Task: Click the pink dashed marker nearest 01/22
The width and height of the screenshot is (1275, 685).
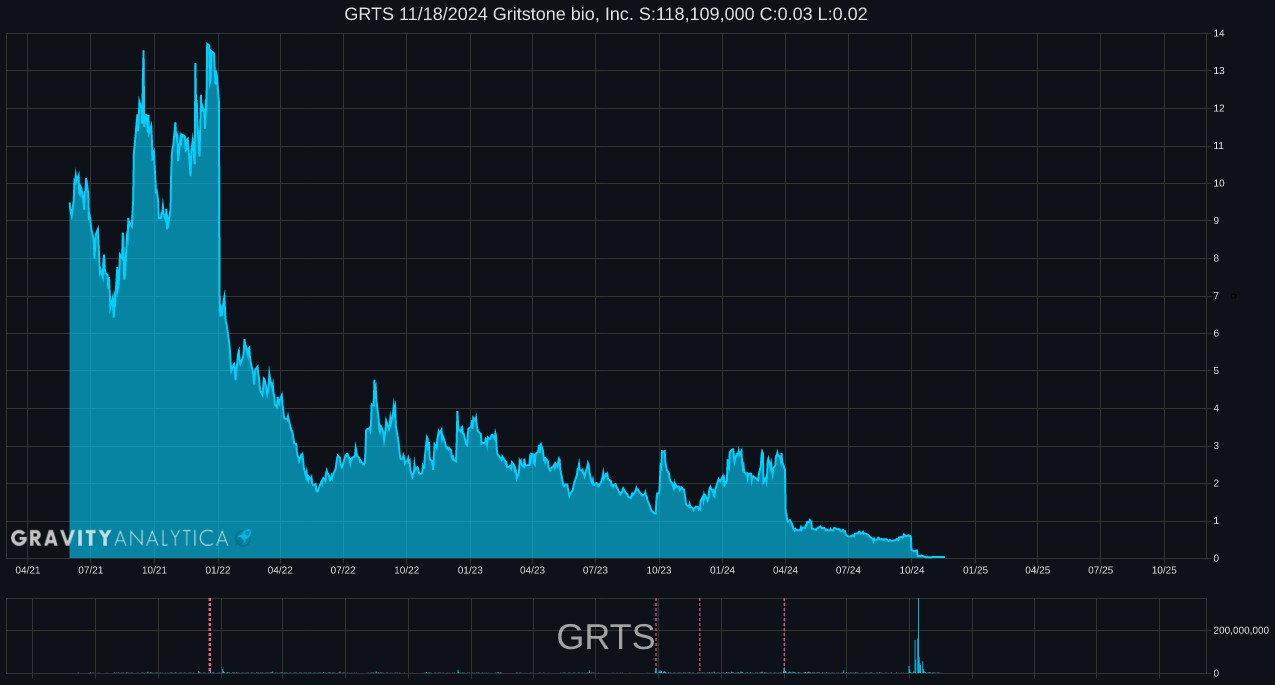Action: point(210,635)
